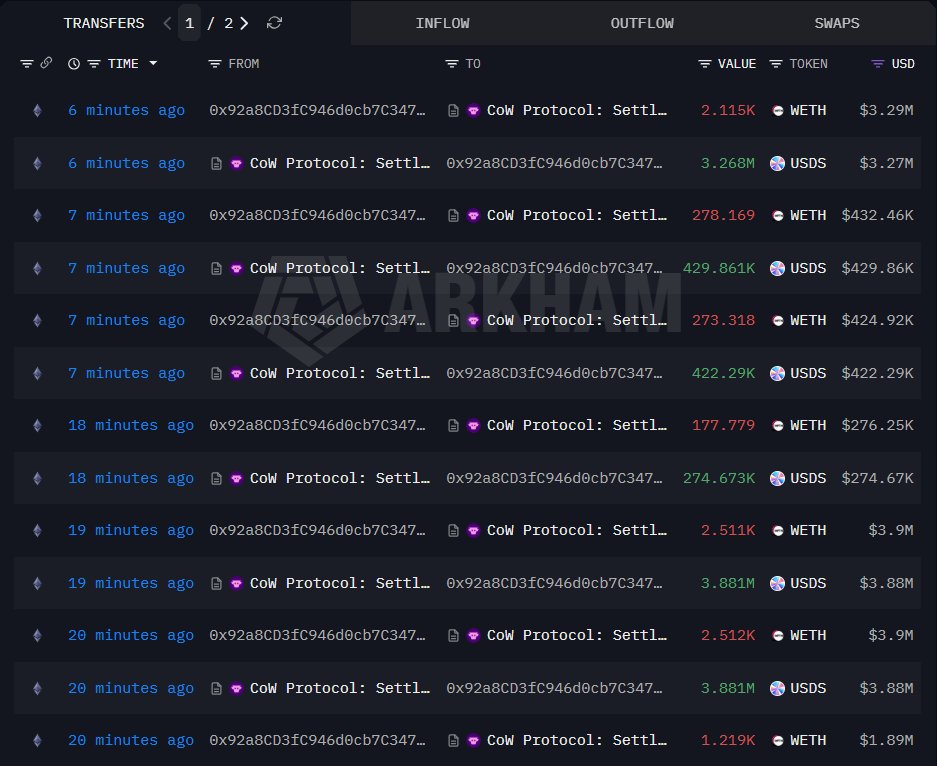
Task: Open the '19 minutes ago' link on USDS $3.88M row
Action: click(x=131, y=583)
